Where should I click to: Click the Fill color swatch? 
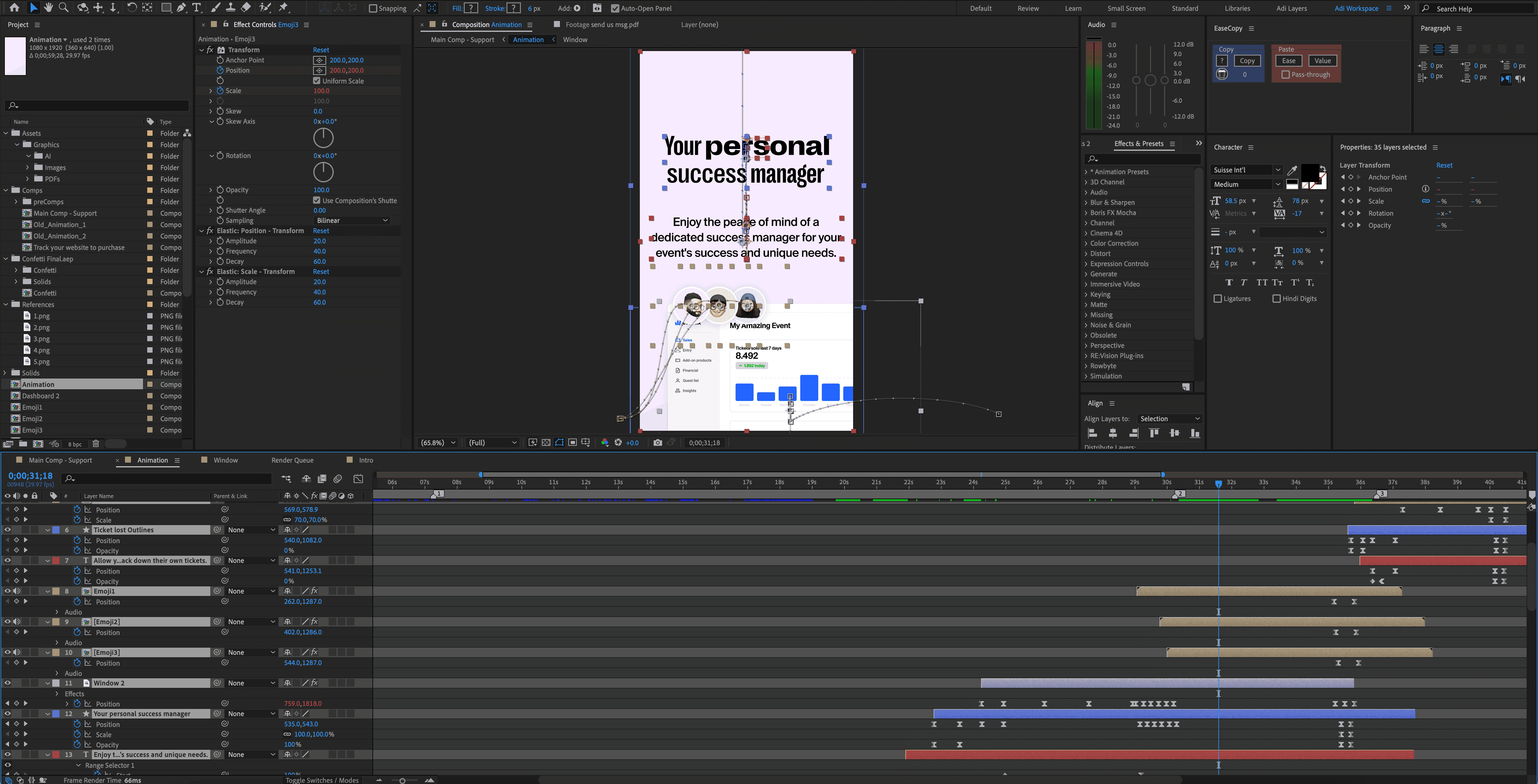click(x=471, y=8)
